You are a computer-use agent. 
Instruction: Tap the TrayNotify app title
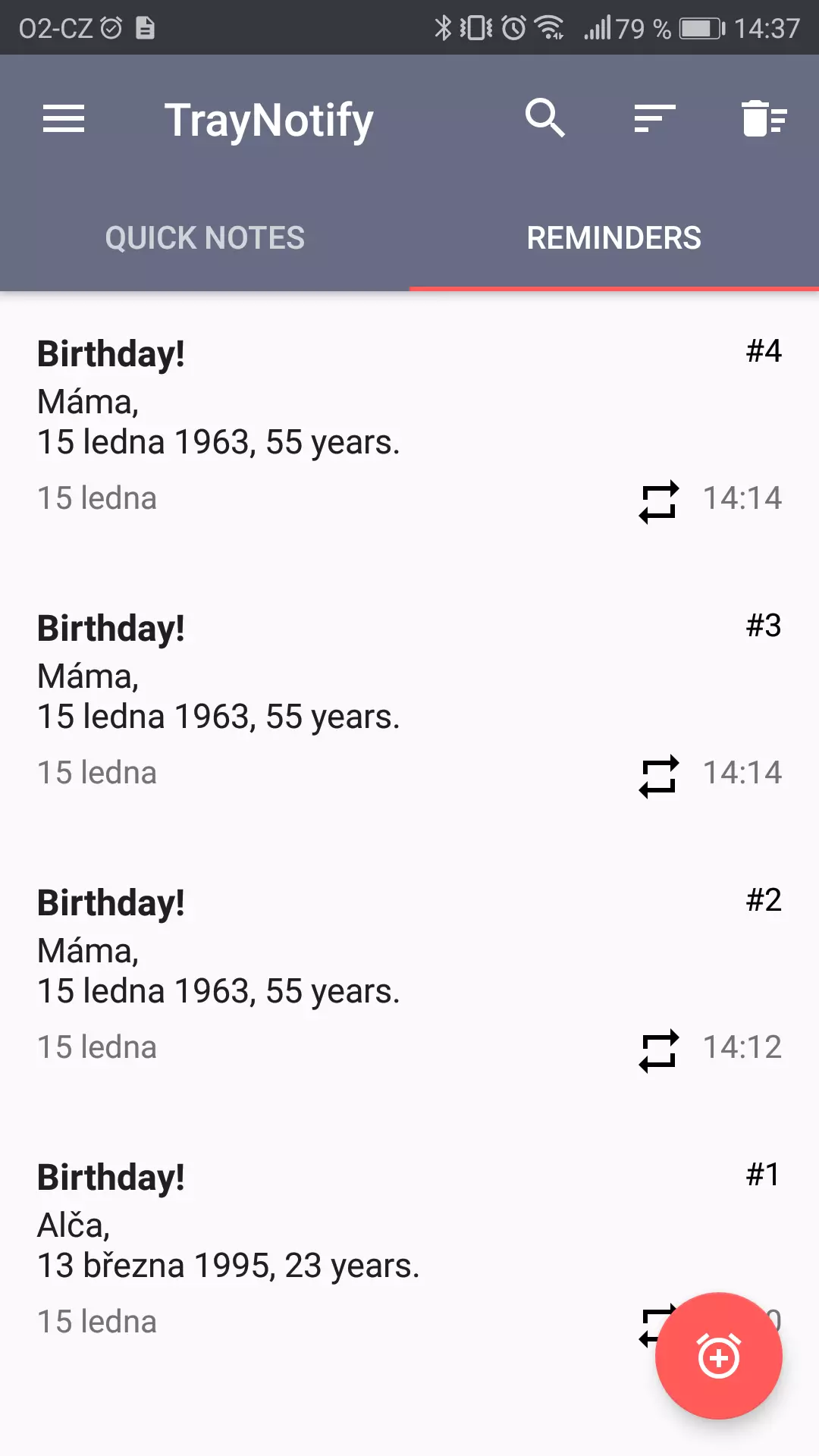[269, 121]
